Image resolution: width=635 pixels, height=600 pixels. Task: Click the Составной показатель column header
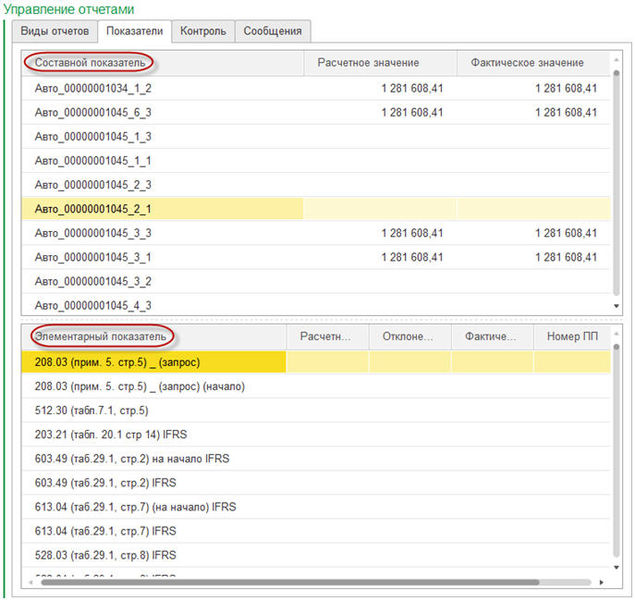pyautogui.click(x=90, y=63)
